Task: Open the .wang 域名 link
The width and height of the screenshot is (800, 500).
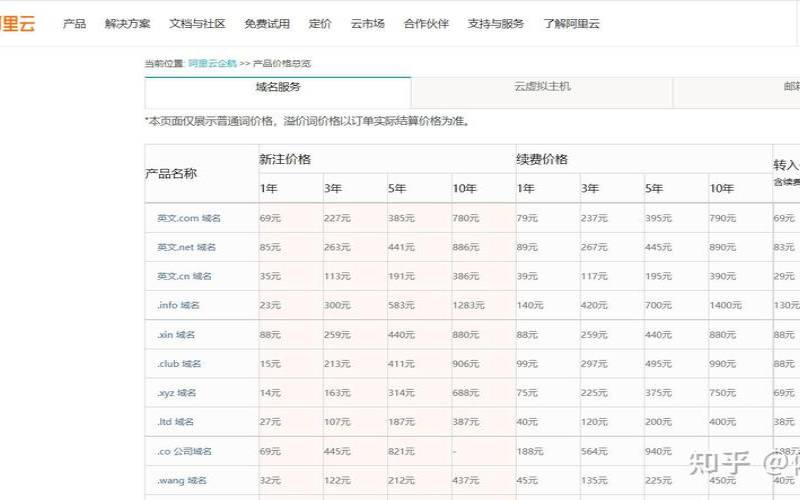Action: pyautogui.click(x=182, y=480)
